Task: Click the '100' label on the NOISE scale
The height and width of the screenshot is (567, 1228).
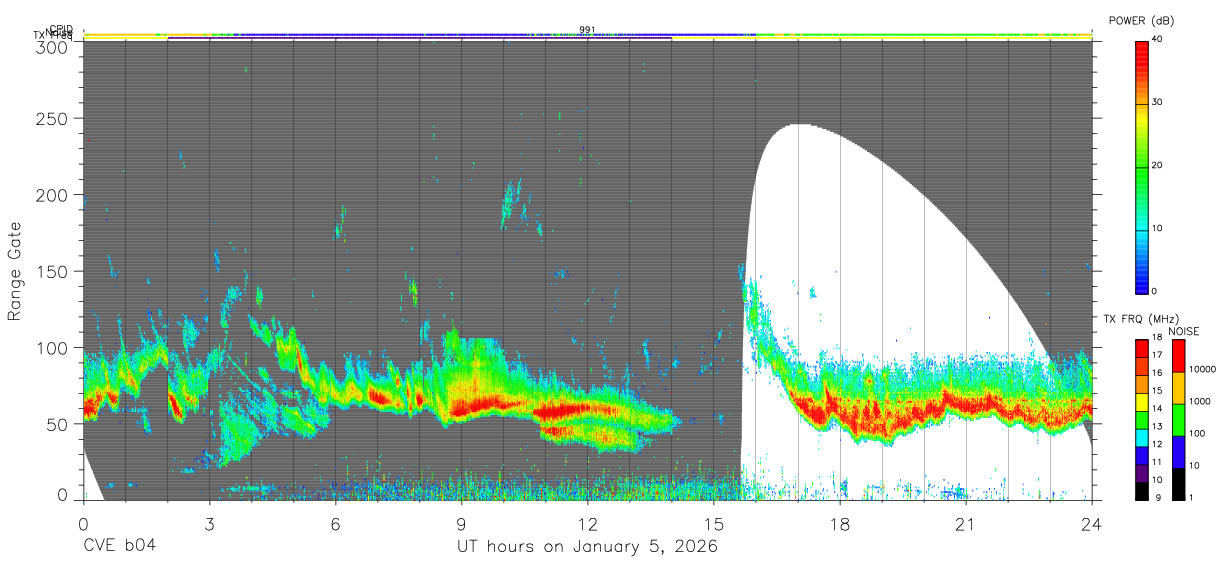Action: coord(1197,433)
